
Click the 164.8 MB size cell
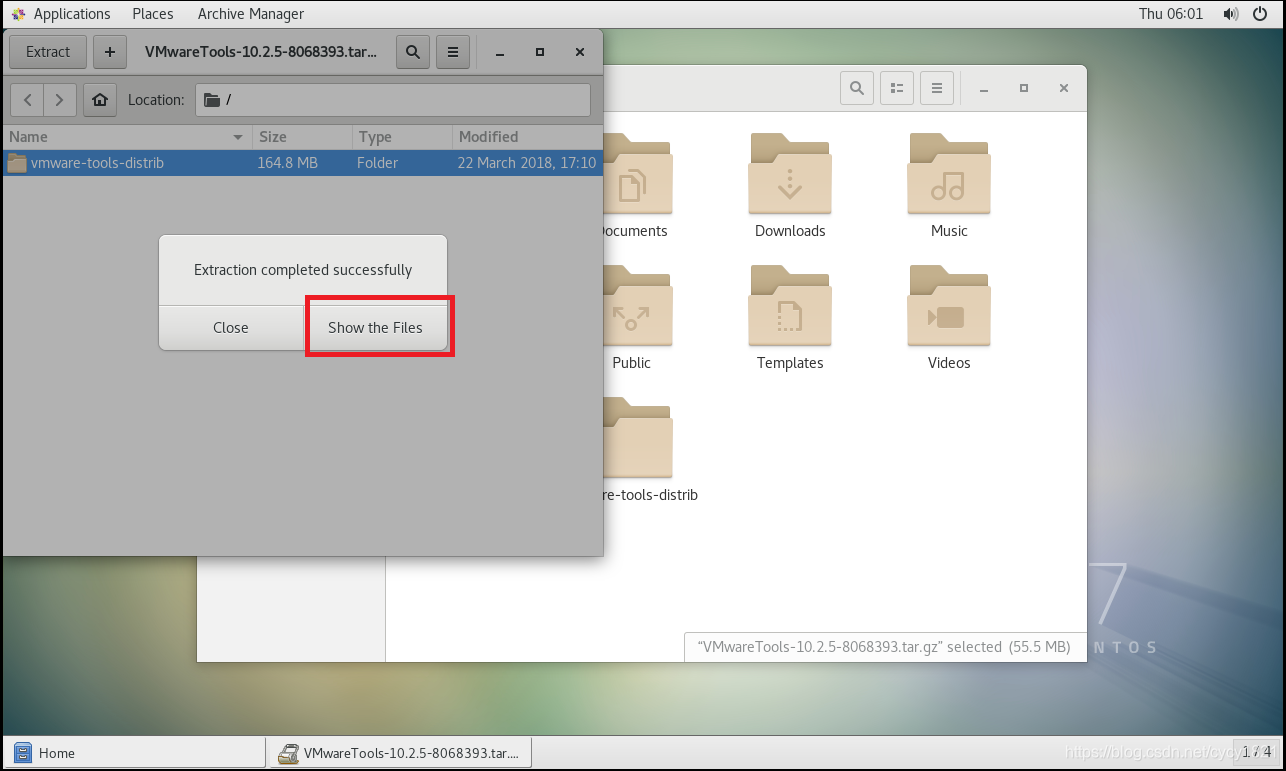click(288, 163)
